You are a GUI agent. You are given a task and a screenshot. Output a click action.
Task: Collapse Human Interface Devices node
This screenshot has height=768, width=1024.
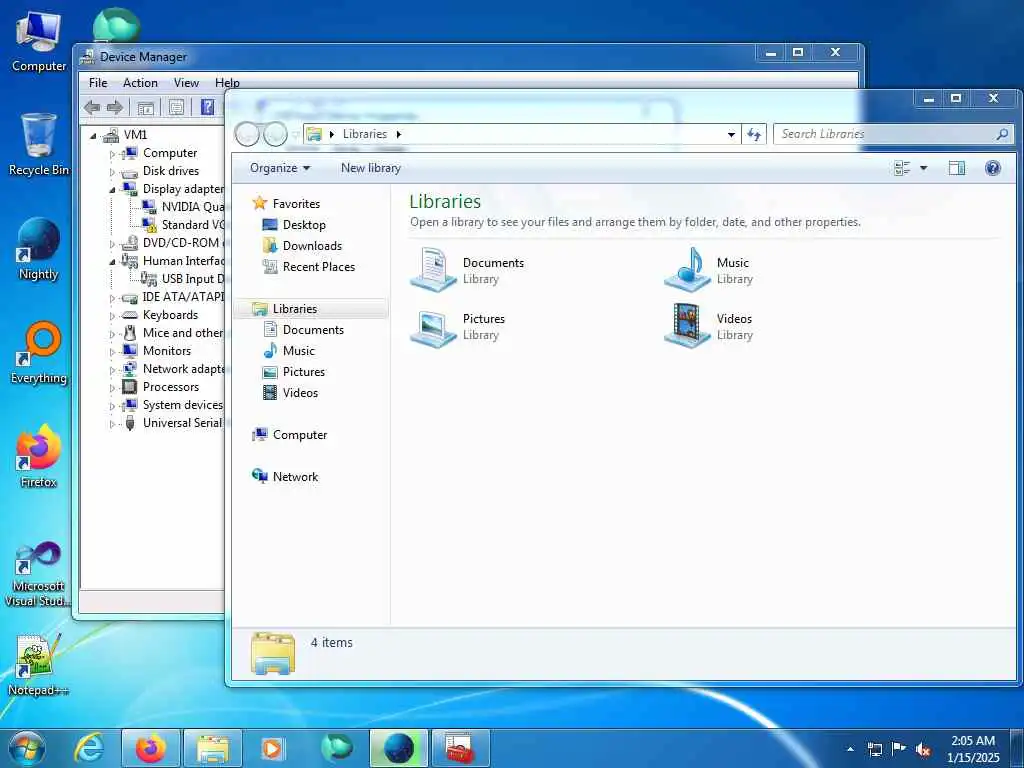click(112, 262)
